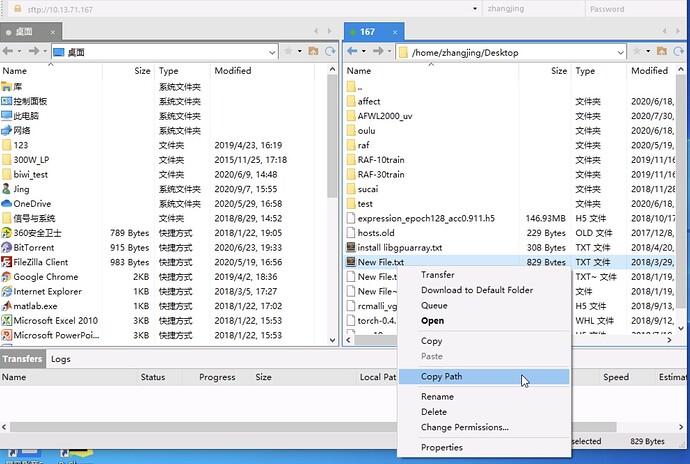This screenshot has height=464, width=690.
Task: Choose Change Permissions in context menu
Action: 464,427
